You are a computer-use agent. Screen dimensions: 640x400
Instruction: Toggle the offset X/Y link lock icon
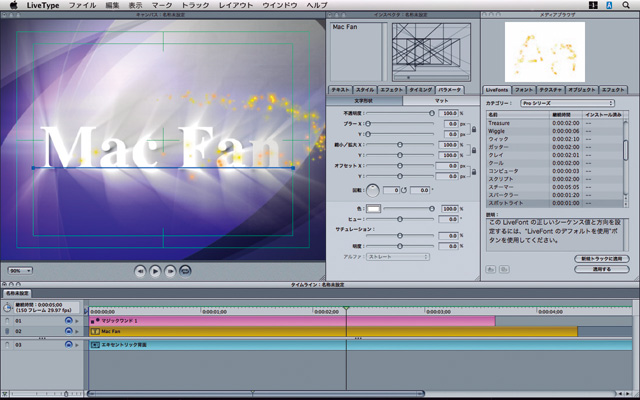[474, 171]
